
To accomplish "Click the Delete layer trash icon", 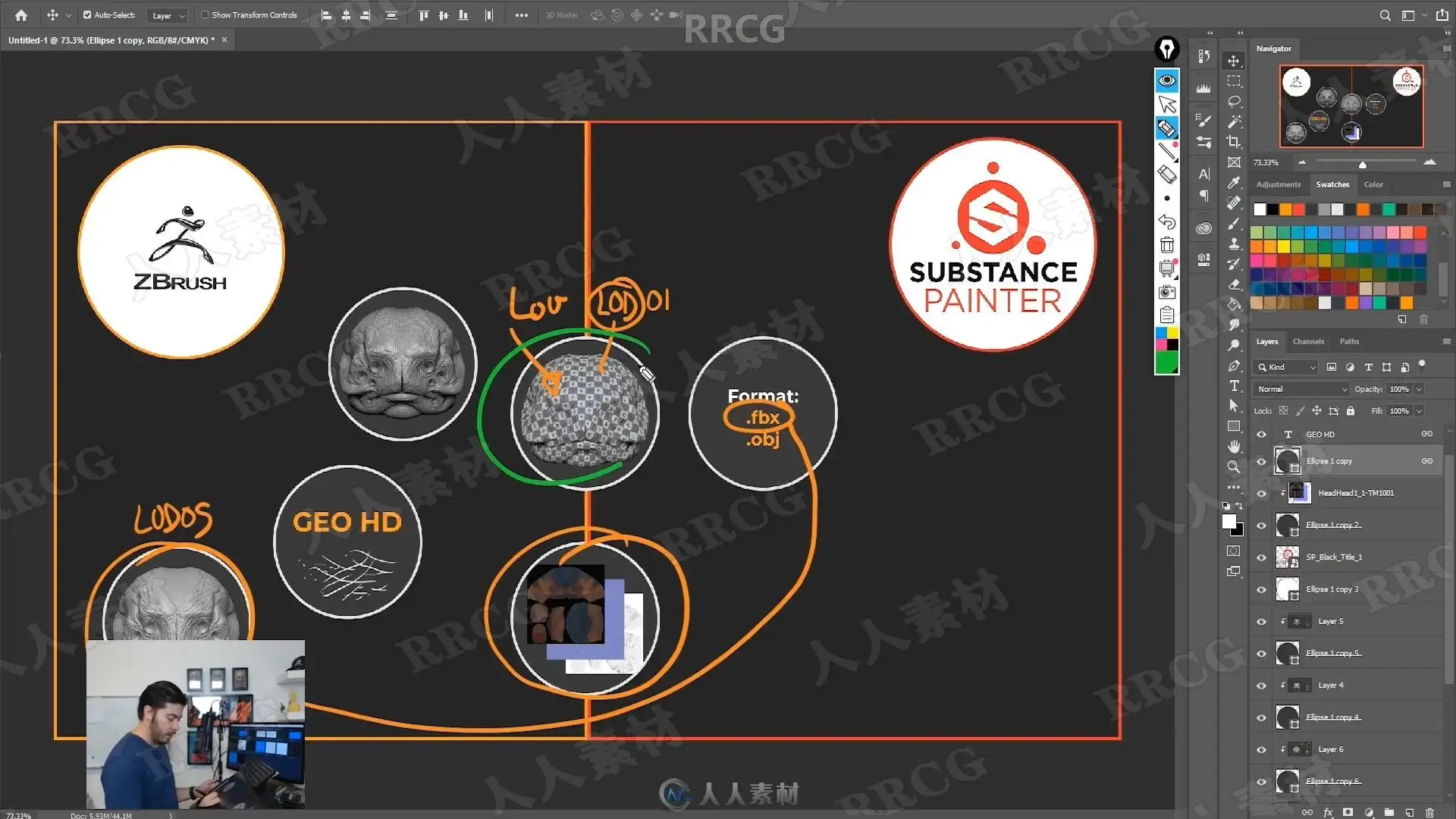I will pos(1429,812).
